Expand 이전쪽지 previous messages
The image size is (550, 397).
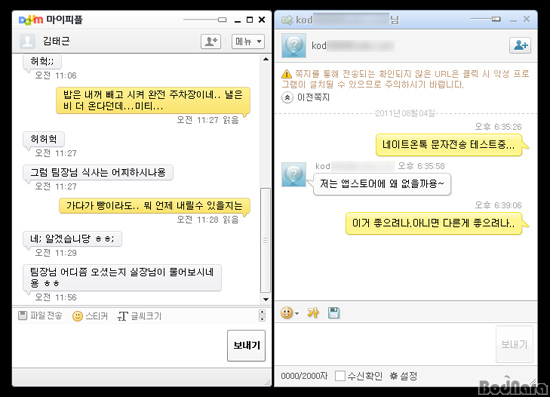click(x=306, y=97)
